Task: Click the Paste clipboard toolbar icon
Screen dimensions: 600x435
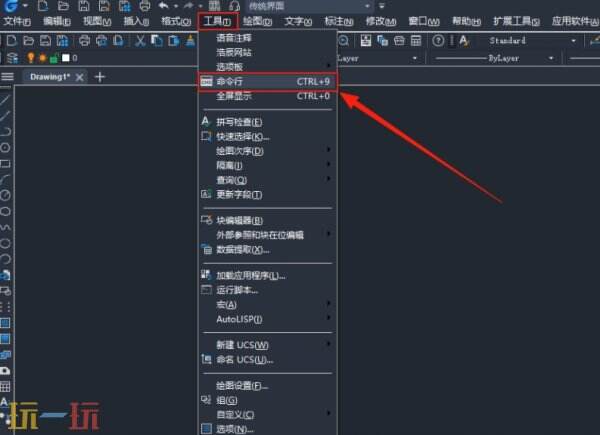Action: pyautogui.click(x=174, y=41)
